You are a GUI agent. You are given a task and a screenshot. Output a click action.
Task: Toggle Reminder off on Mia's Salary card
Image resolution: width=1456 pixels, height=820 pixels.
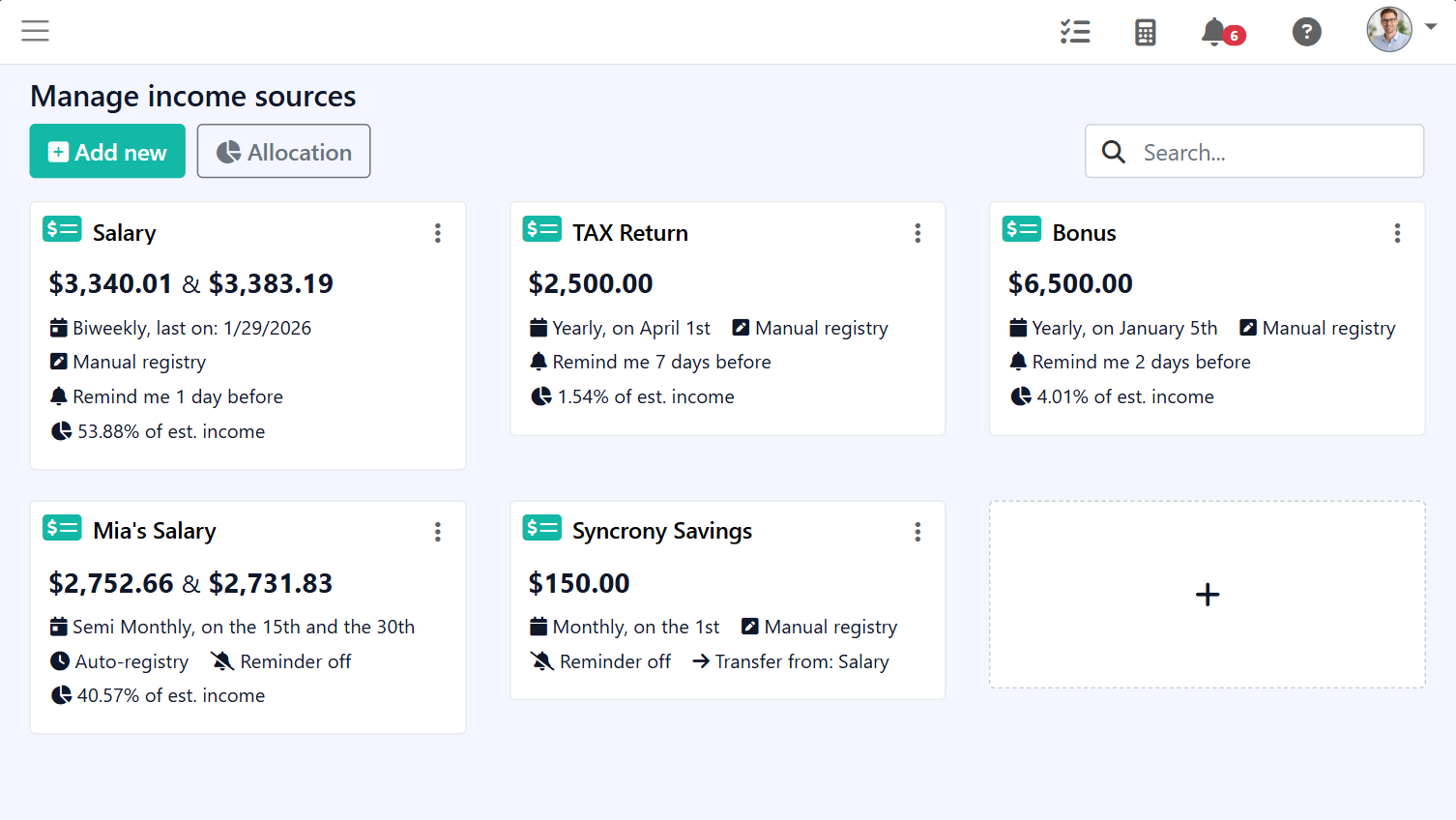pos(224,661)
